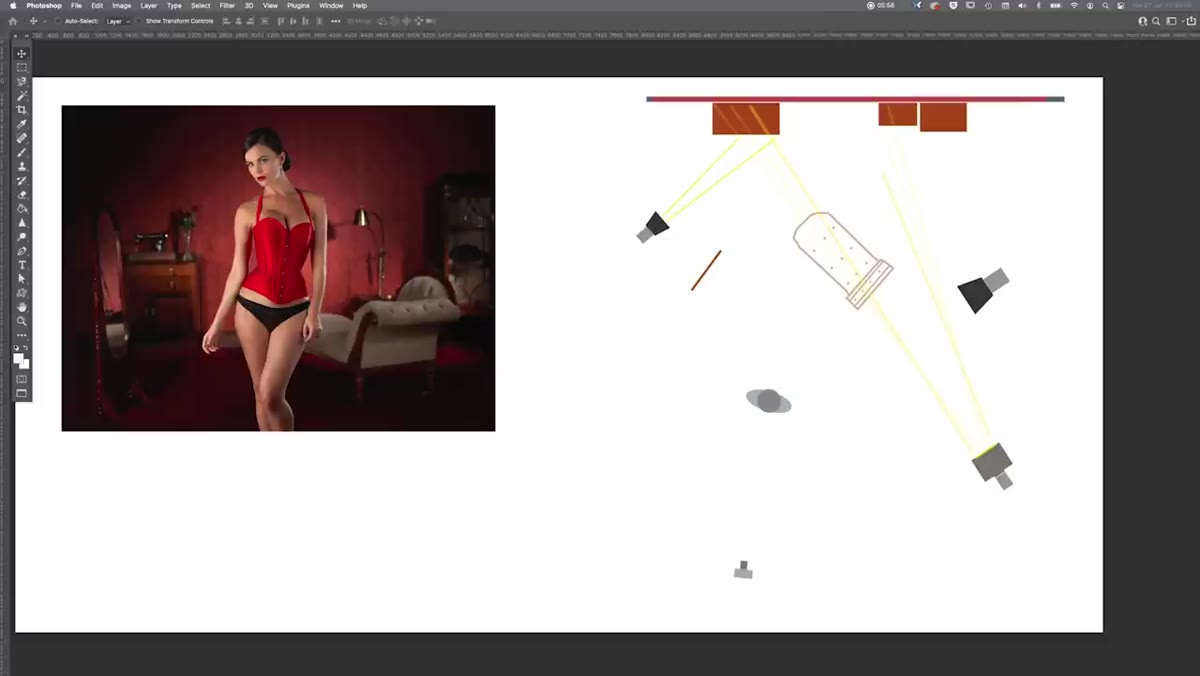The image size is (1200, 676).
Task: Open the 3D menu
Action: [249, 6]
